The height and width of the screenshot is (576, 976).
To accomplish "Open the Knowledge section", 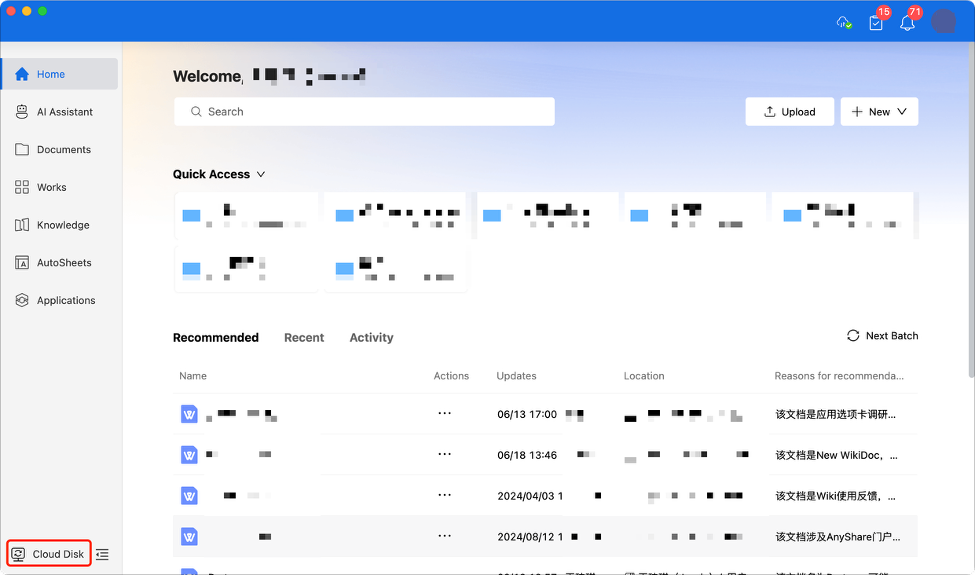I will click(x=60, y=225).
